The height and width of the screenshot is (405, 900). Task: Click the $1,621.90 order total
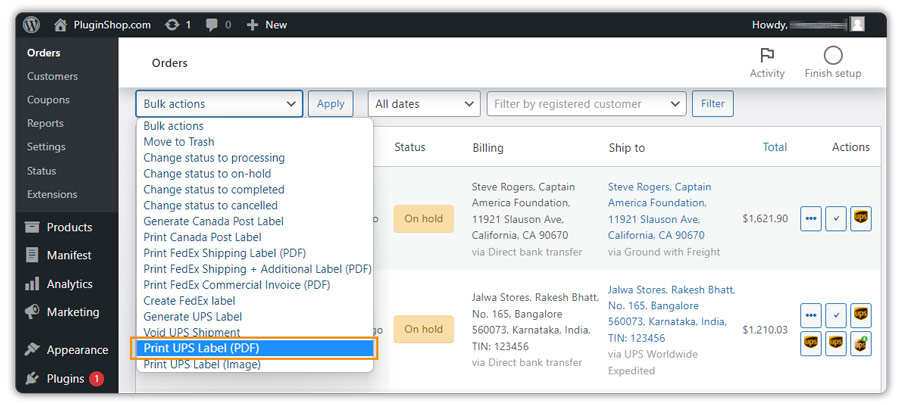tap(765, 219)
